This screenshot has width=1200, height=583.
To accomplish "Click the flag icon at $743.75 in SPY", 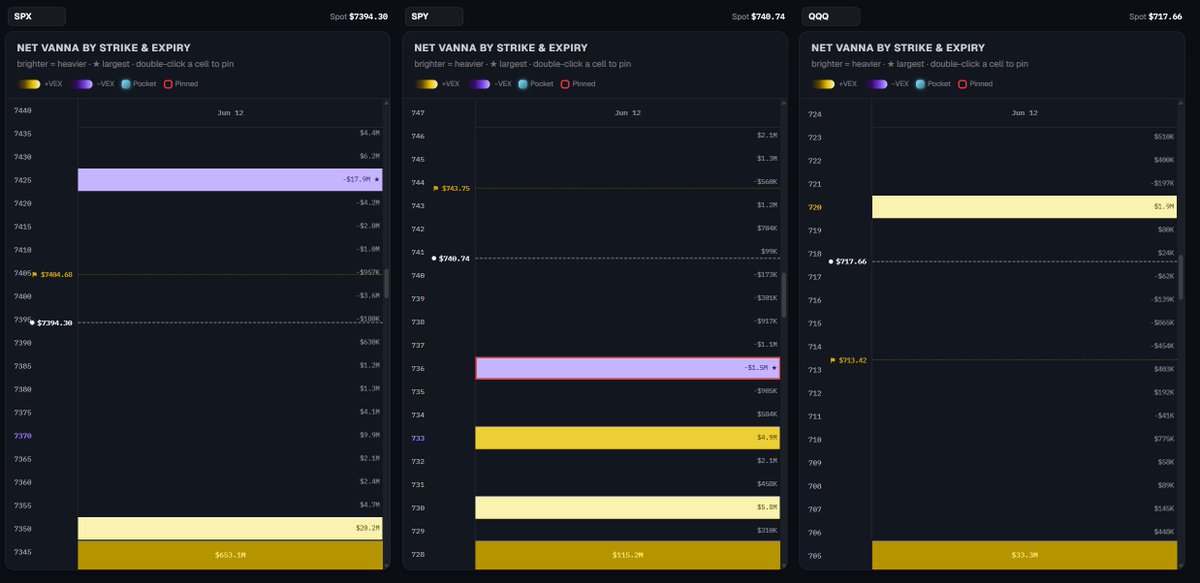I will click(x=436, y=188).
